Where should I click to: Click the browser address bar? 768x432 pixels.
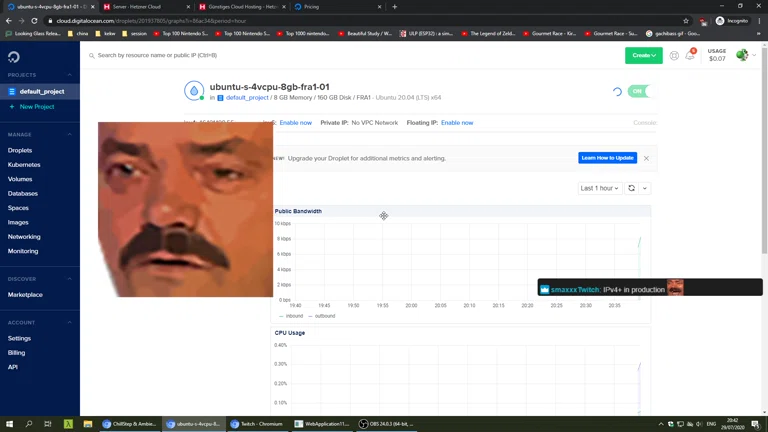(362, 21)
